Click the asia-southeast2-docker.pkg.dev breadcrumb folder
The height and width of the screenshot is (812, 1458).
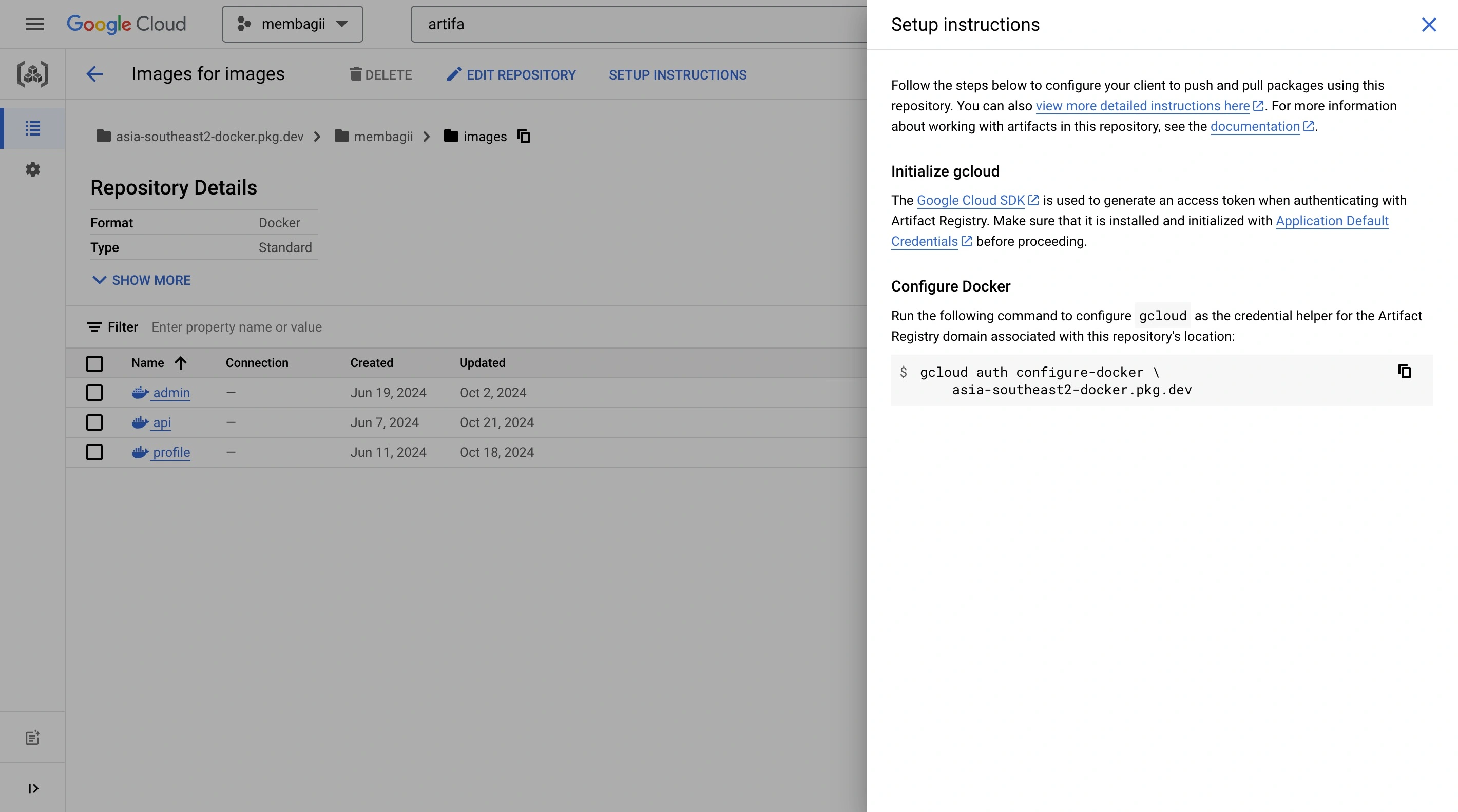[200, 137]
